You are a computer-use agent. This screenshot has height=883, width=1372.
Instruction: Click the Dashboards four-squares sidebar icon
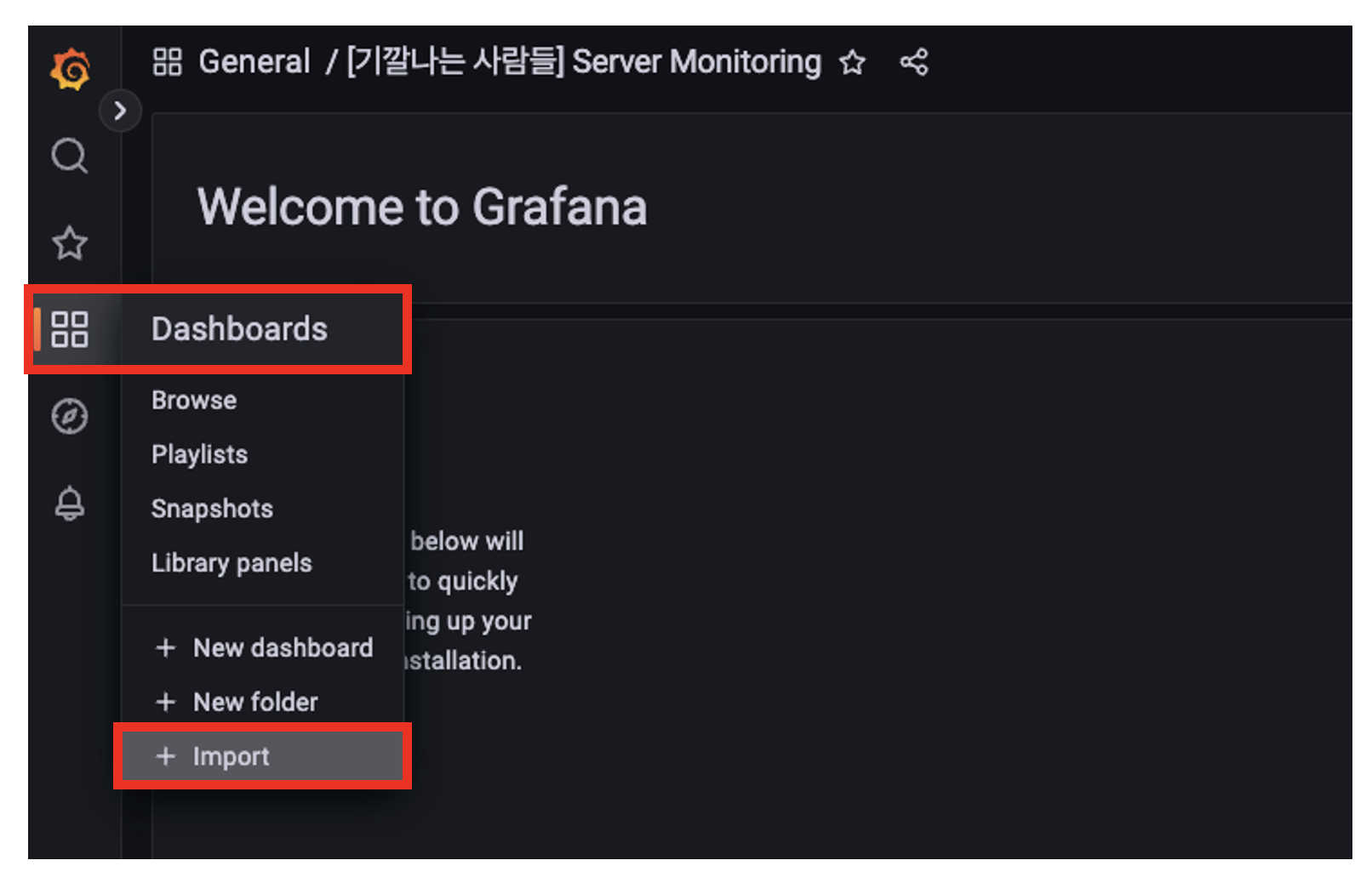(x=70, y=329)
